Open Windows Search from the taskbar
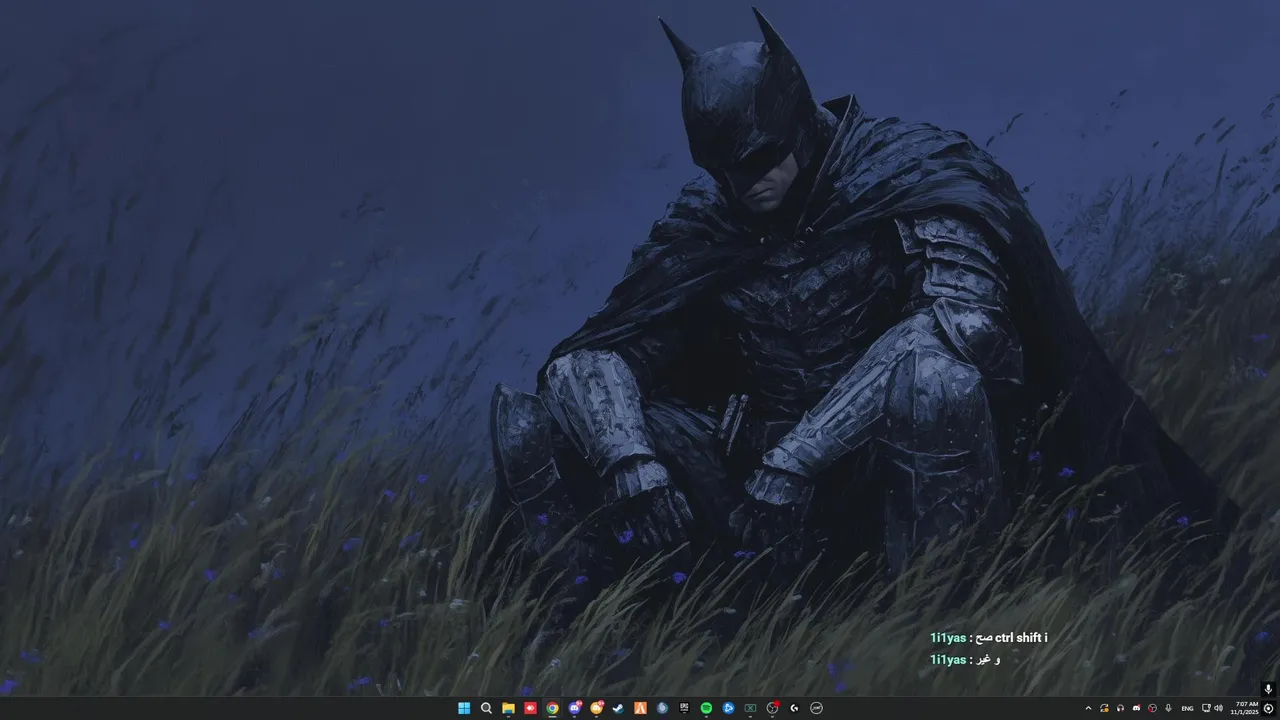Screen dimensions: 1280x720 [x=486, y=708]
